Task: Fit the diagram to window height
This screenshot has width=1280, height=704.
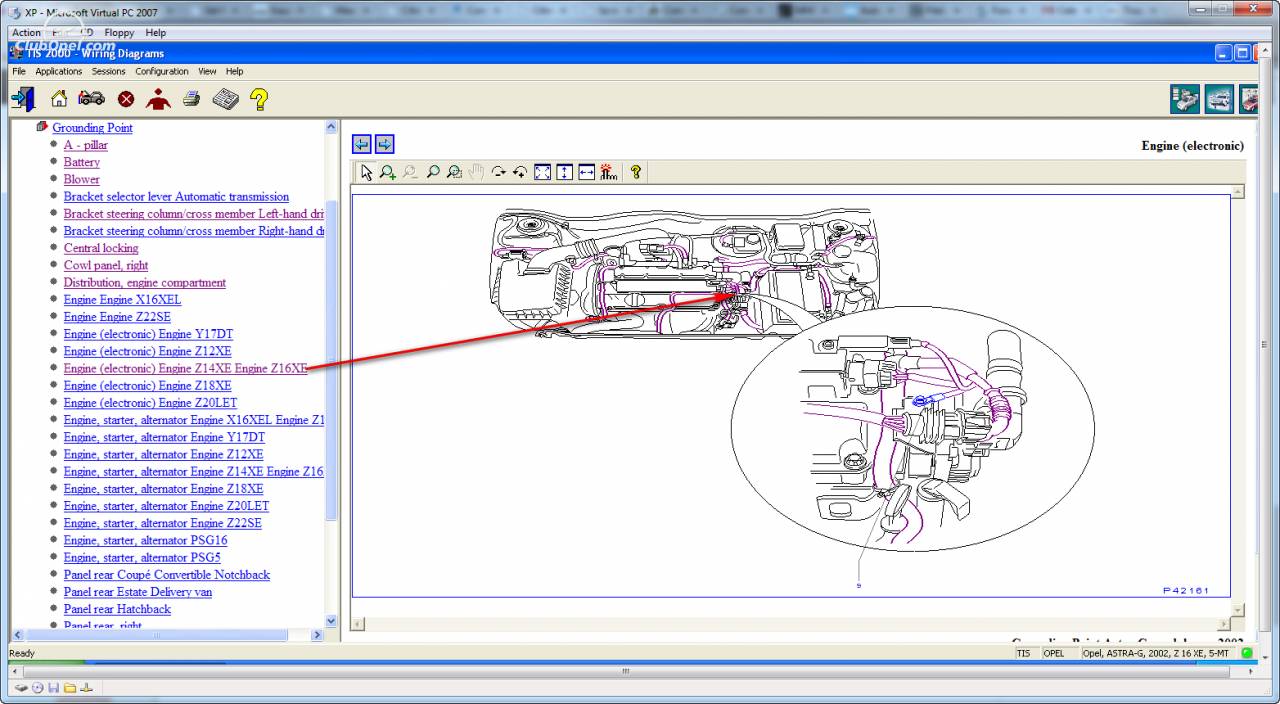Action: coord(564,172)
